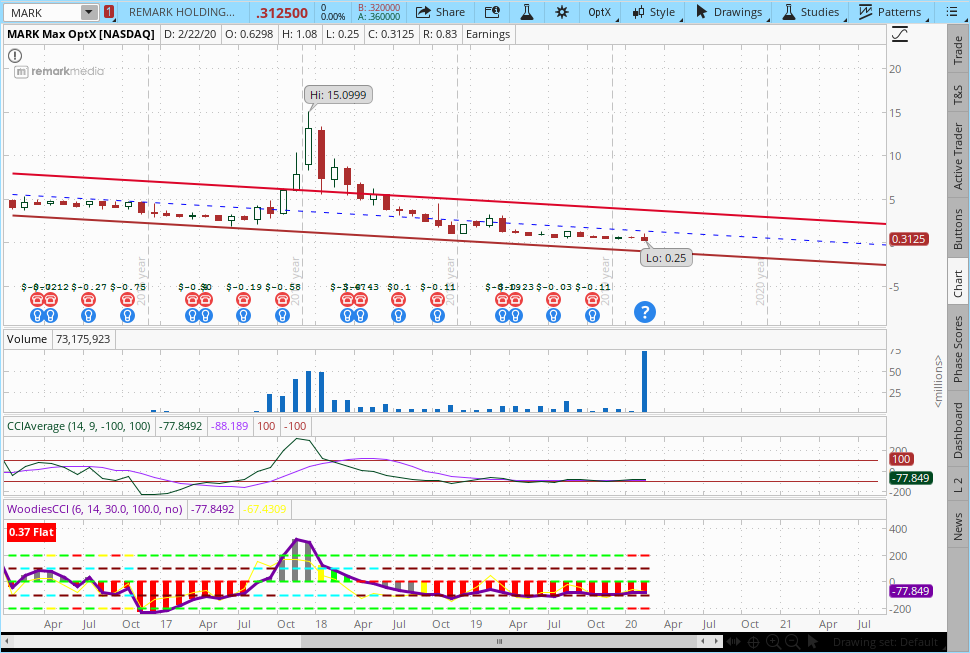The width and height of the screenshot is (970, 653).
Task: Click the red number 1 linking badge
Action: (x=108, y=12)
